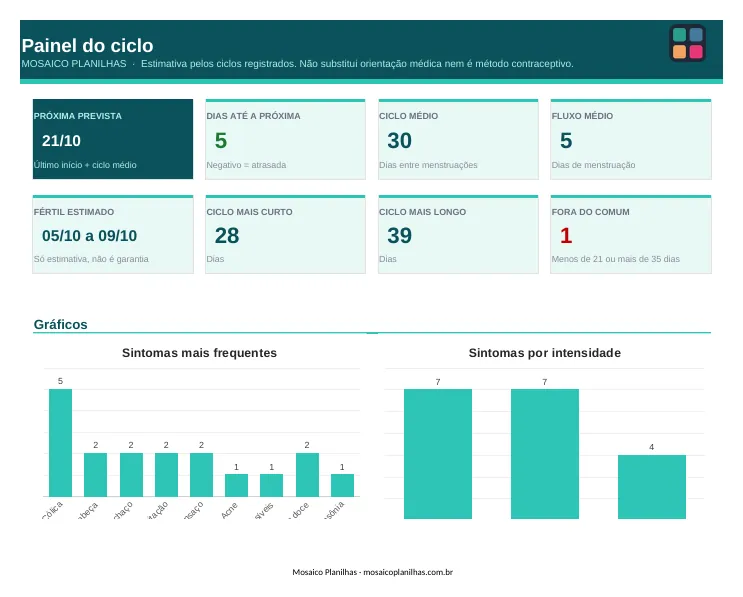
Task: Click the 'Painel do ciclo' title
Action: (88, 45)
